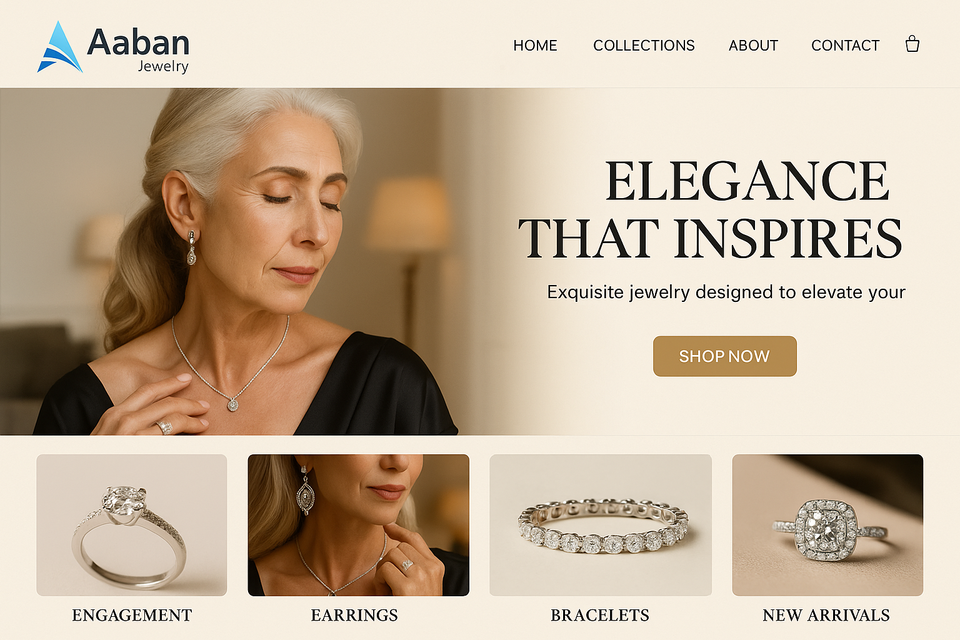Select the solitaire engagement ring thumbnail

(x=132, y=525)
